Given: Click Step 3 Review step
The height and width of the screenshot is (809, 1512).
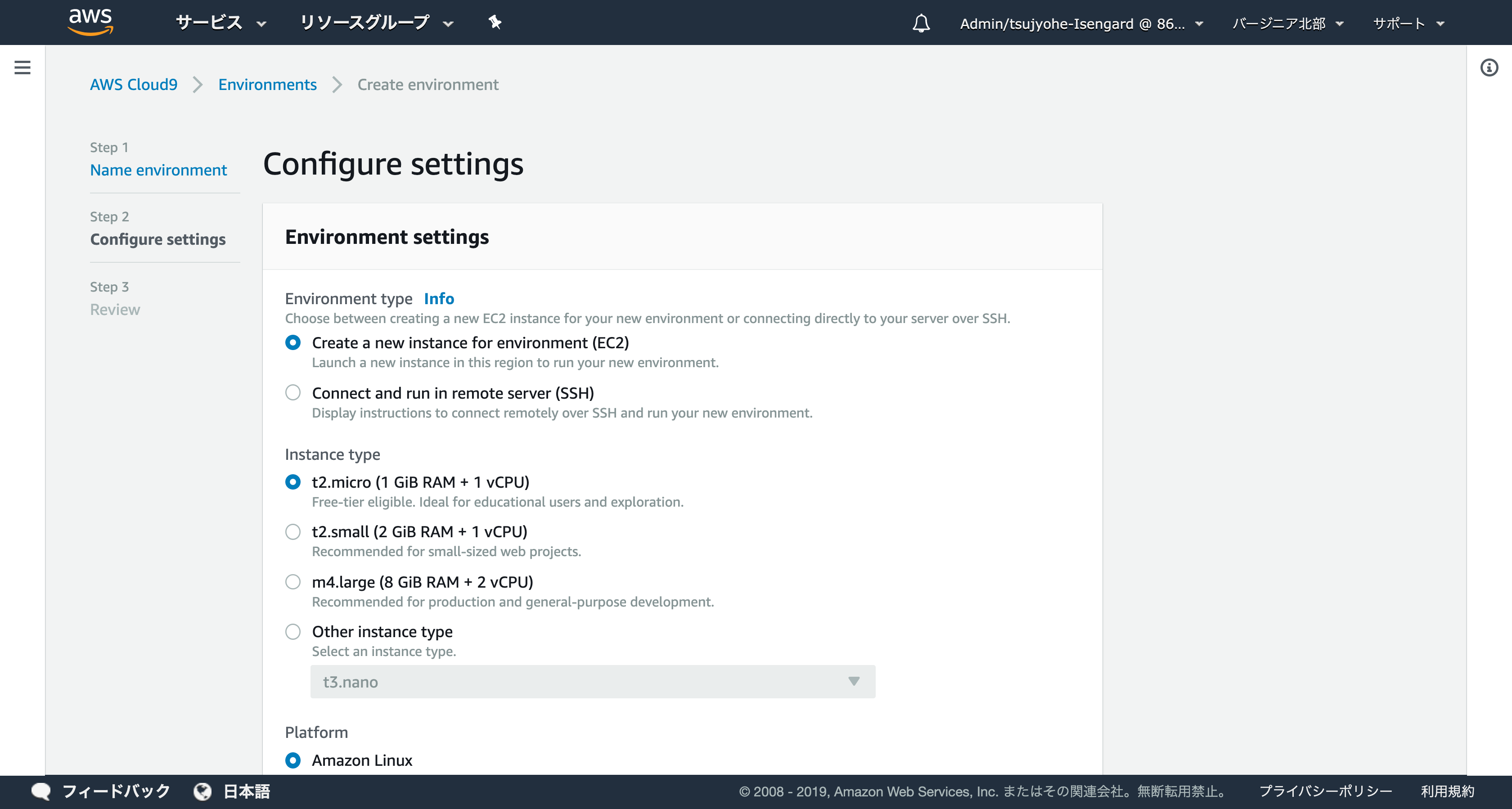Looking at the screenshot, I should (115, 310).
